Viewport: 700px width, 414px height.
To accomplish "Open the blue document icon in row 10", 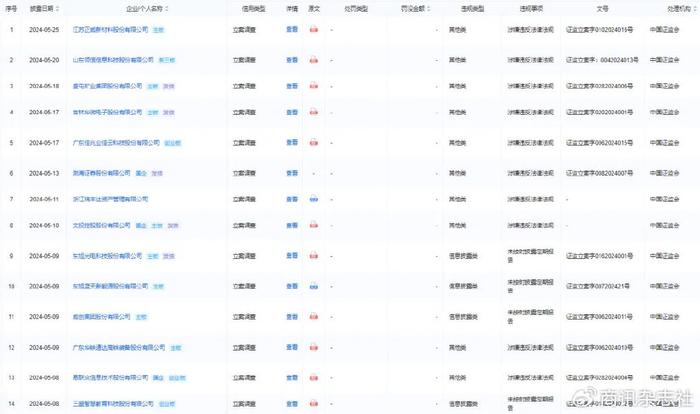I will tap(314, 286).
